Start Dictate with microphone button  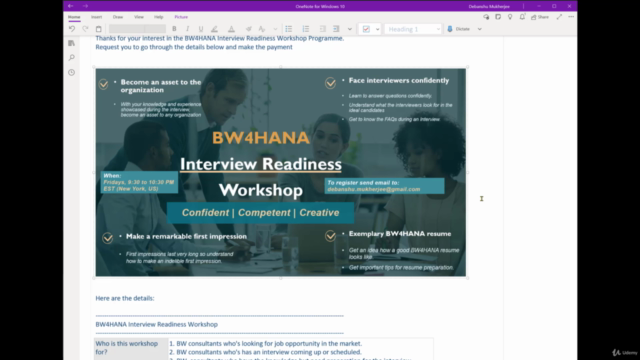tap(458, 29)
